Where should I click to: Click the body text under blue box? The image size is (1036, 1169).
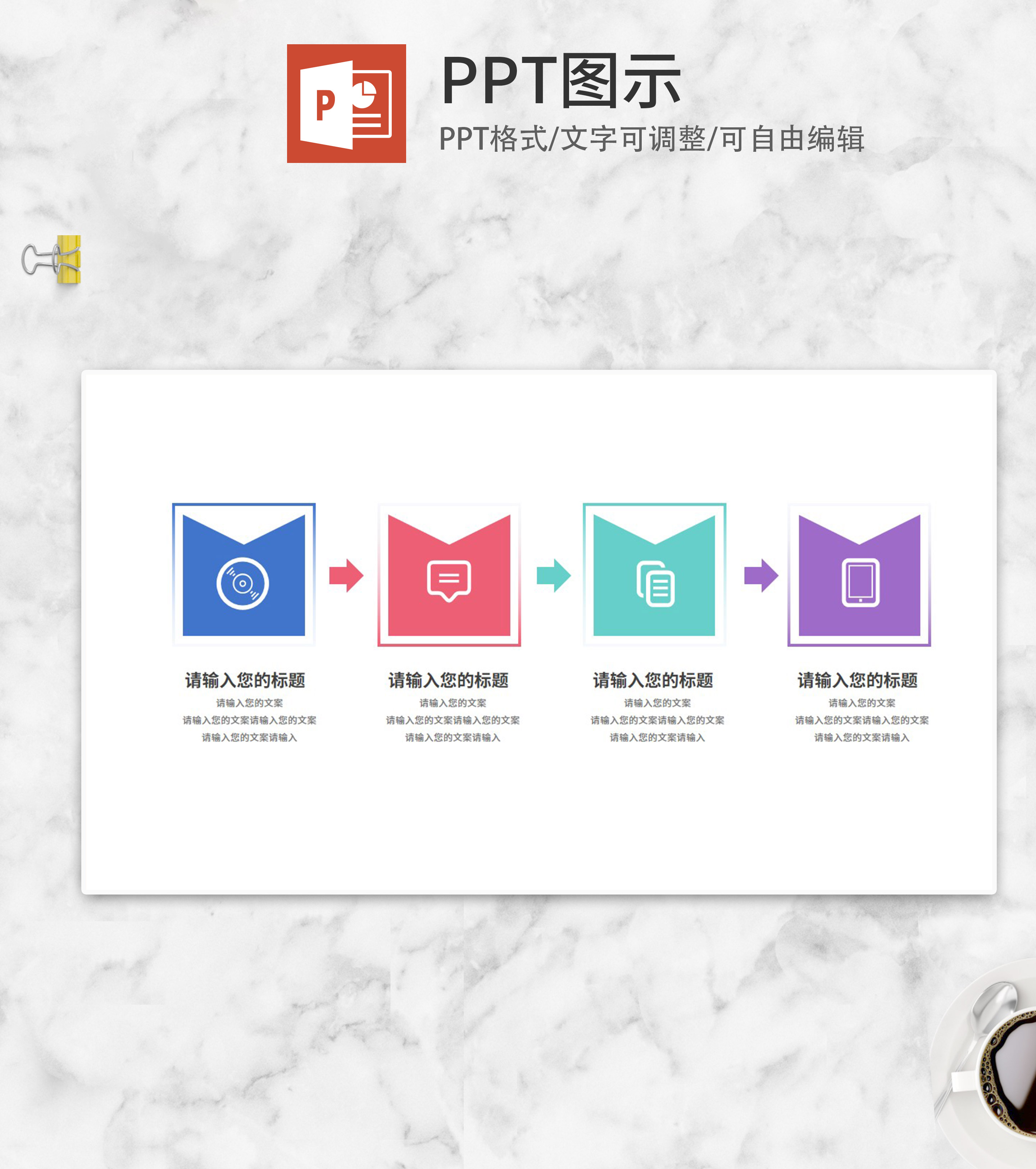[249, 720]
